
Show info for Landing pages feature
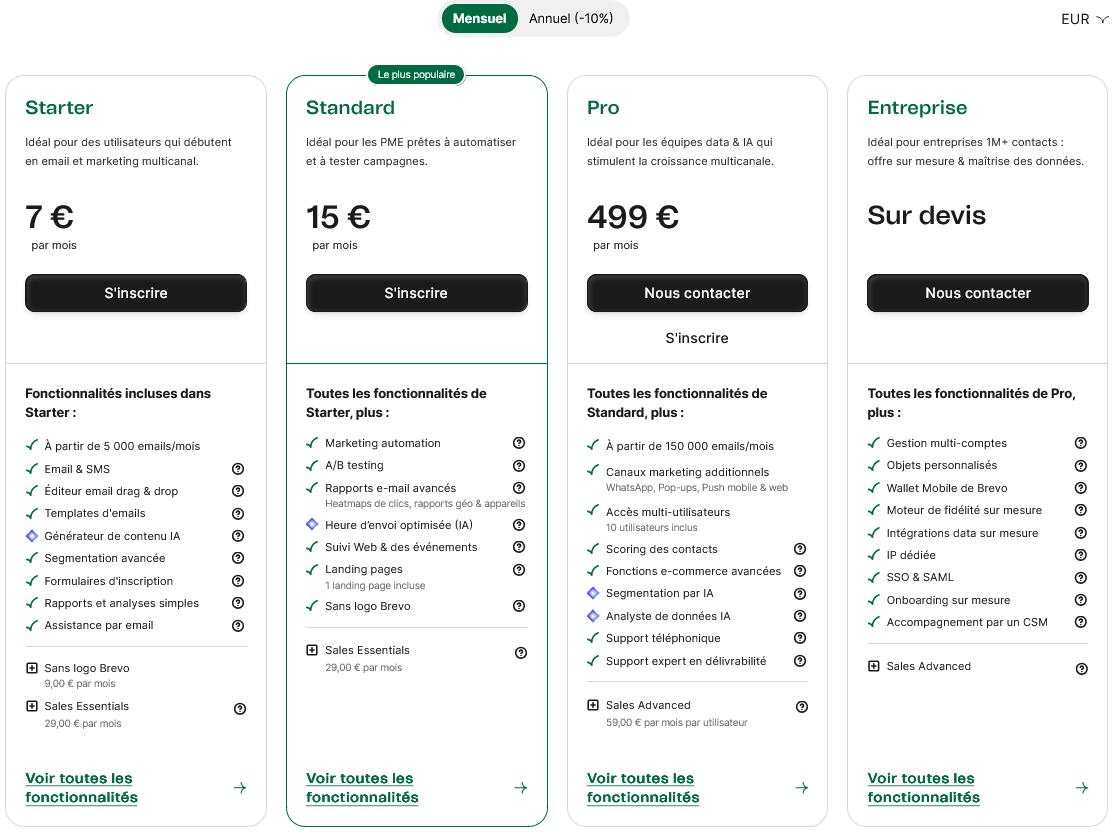[519, 570]
